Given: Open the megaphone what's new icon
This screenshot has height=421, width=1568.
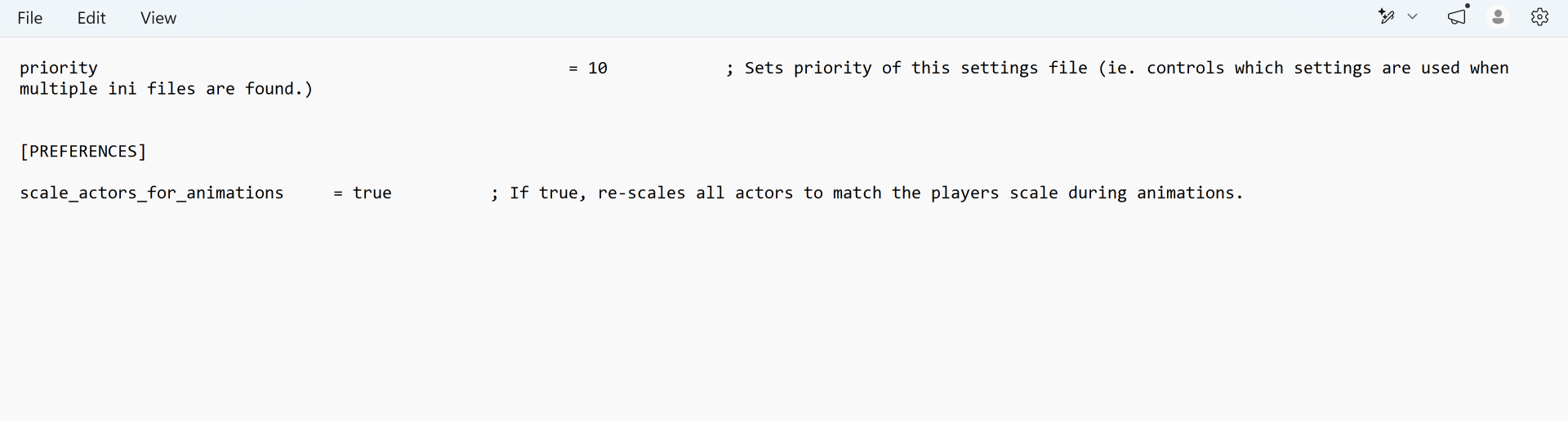Looking at the screenshot, I should click(1457, 17).
